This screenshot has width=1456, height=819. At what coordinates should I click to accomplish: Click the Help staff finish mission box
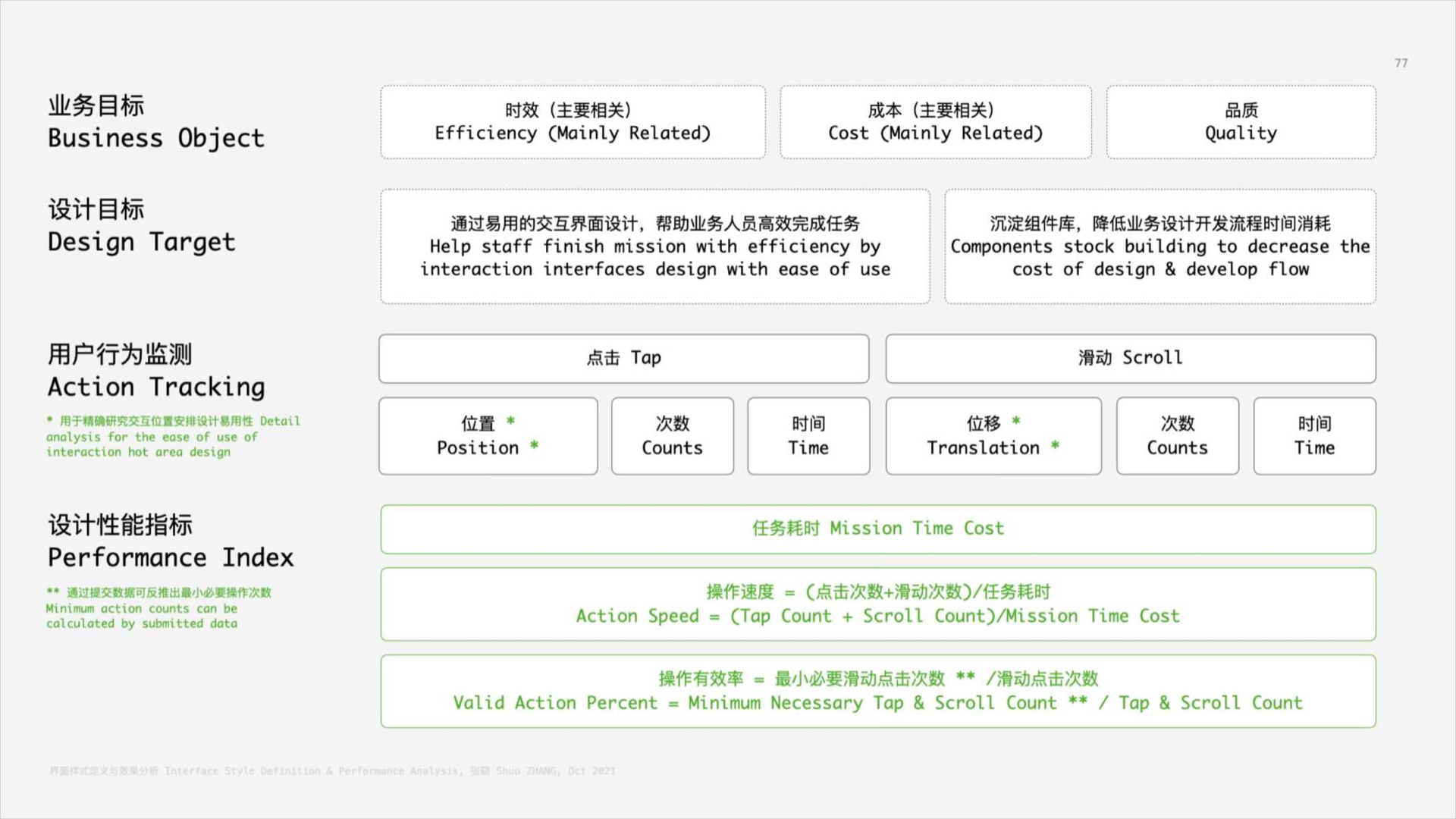[654, 246]
